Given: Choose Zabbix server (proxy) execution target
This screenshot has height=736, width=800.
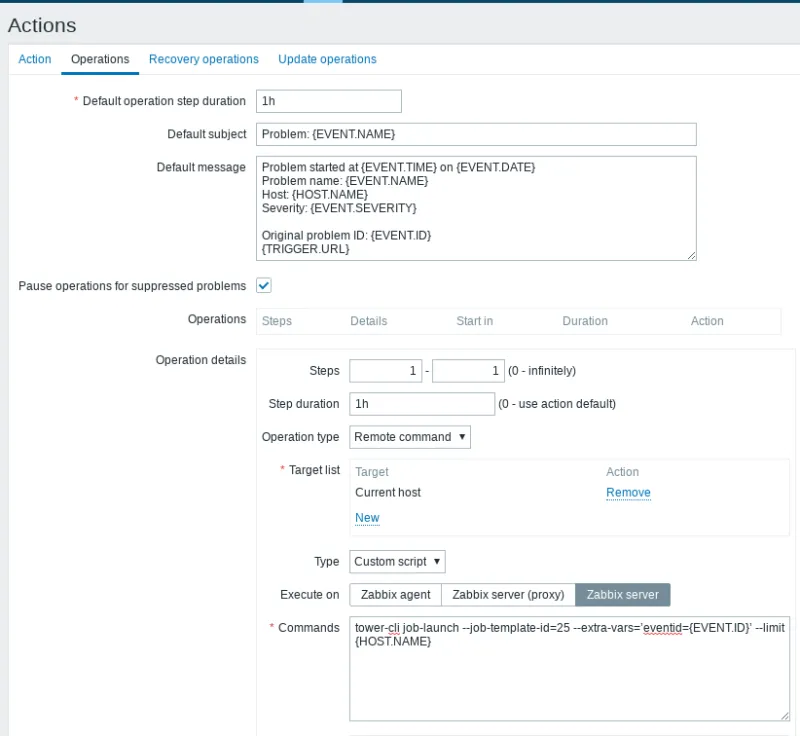Looking at the screenshot, I should click(x=507, y=594).
